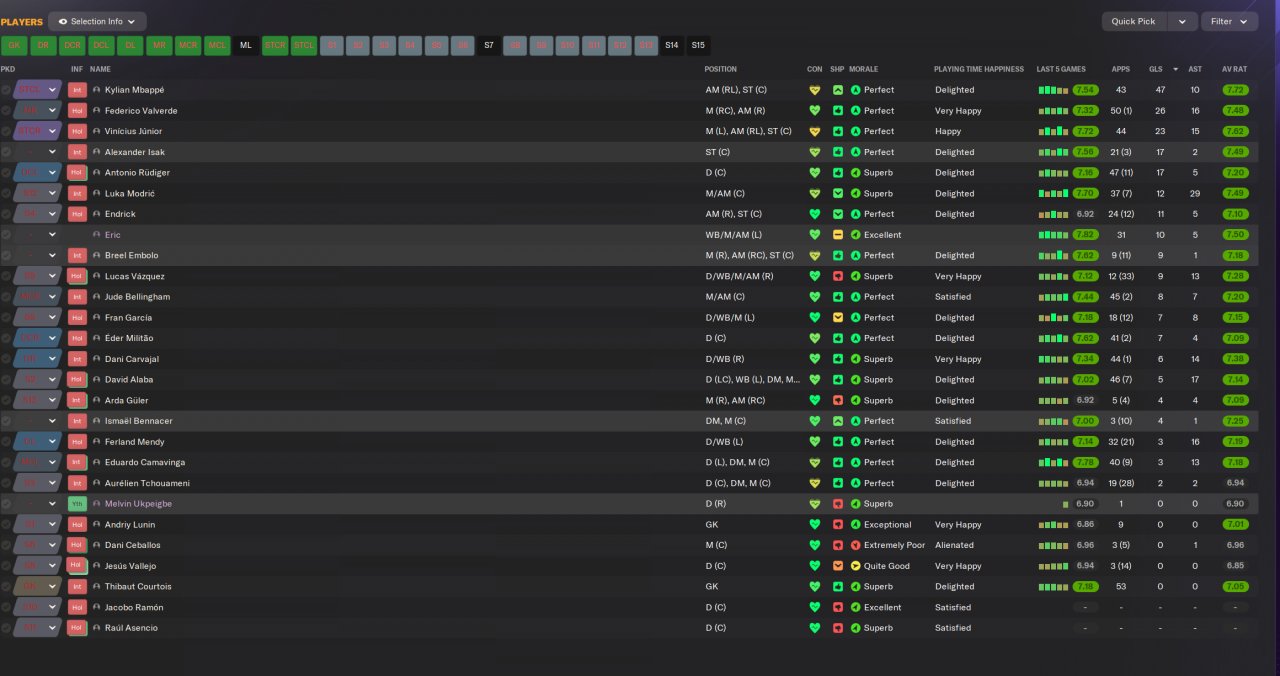Toggle the pick circle for Thibaut Courtois

(x=6, y=587)
